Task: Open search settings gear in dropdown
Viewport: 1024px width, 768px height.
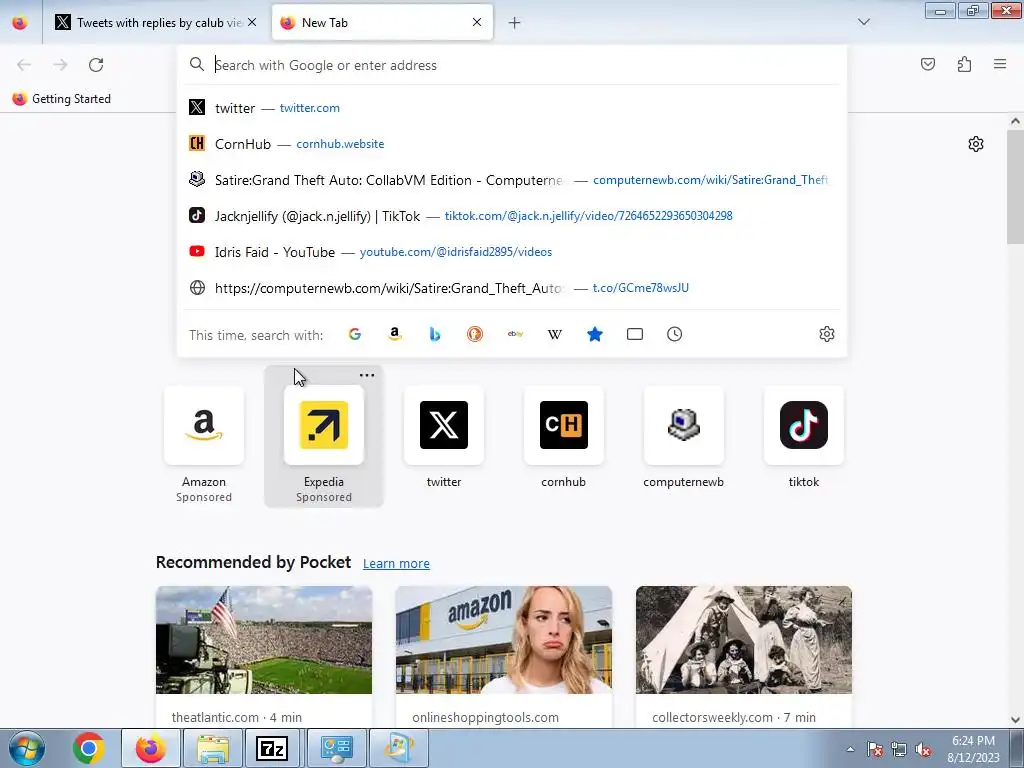Action: (827, 334)
